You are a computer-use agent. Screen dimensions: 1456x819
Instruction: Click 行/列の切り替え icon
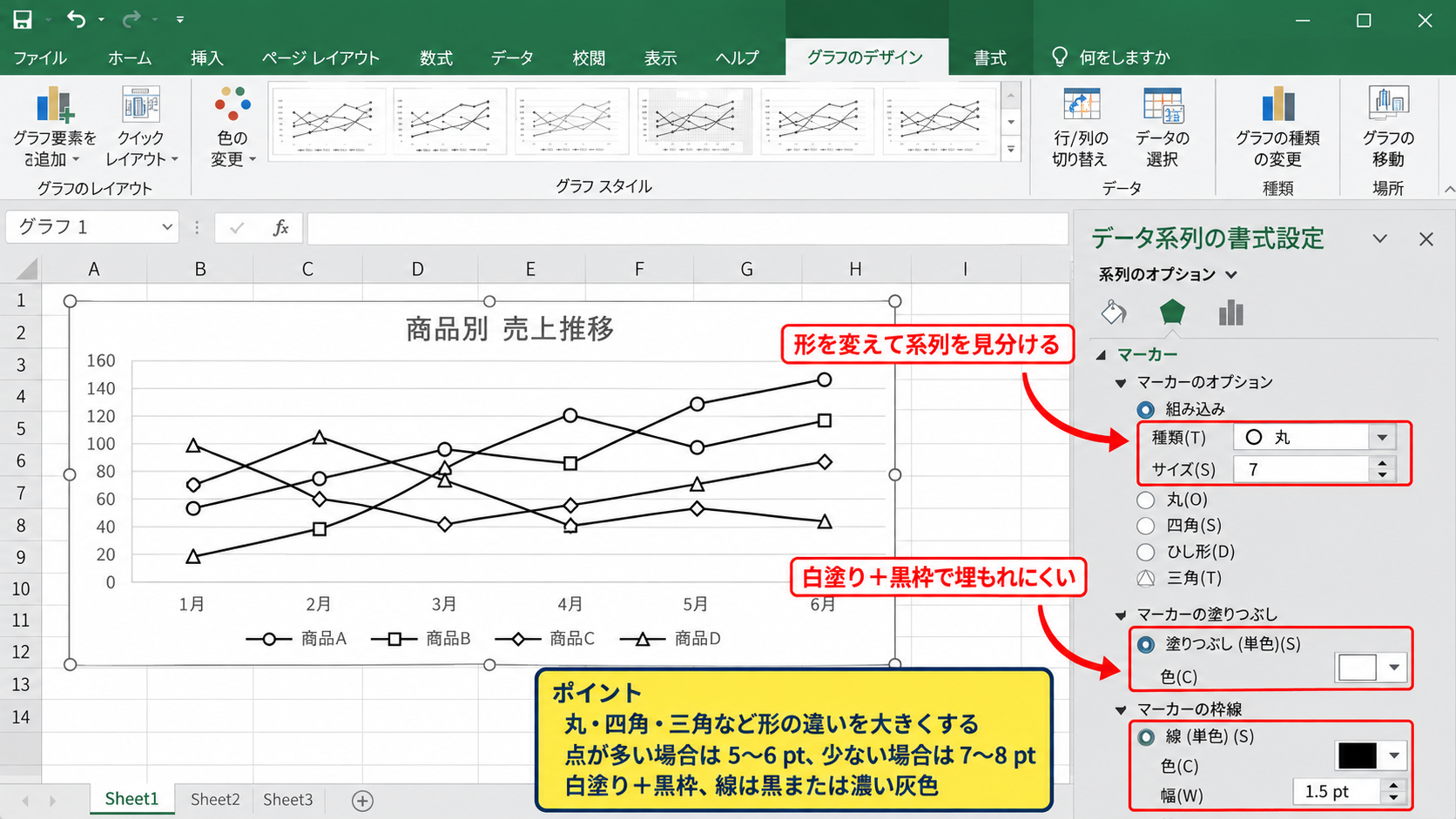tap(1081, 105)
